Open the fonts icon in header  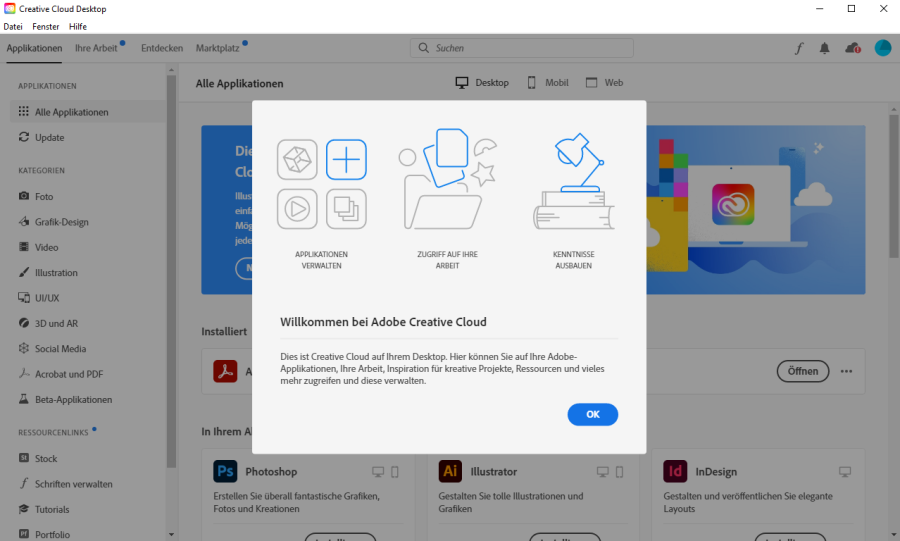(x=799, y=48)
